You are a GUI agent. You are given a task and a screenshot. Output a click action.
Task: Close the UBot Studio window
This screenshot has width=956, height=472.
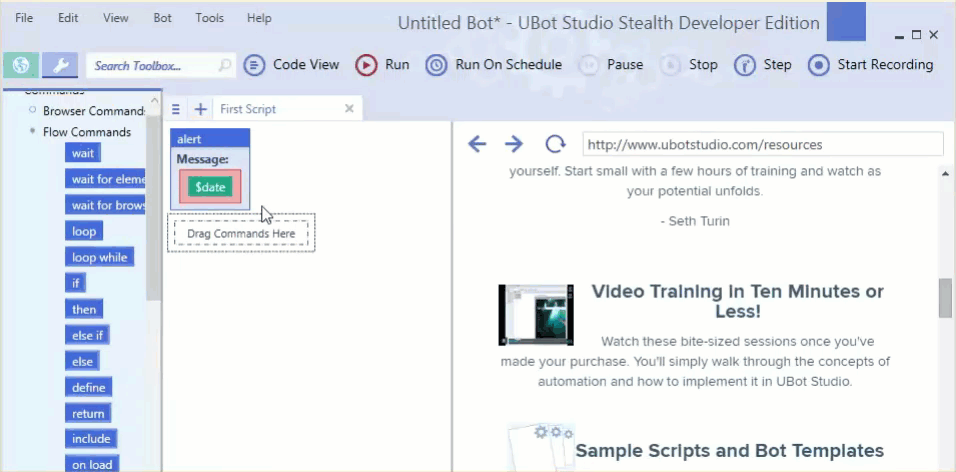(x=933, y=35)
